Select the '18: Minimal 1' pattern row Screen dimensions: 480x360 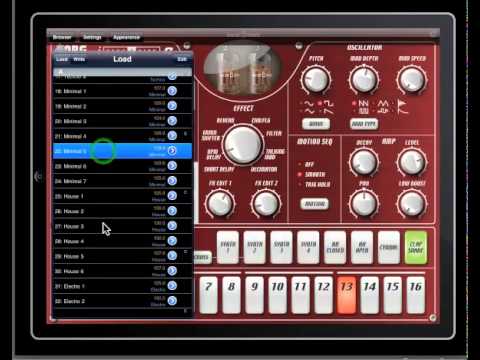point(122,91)
